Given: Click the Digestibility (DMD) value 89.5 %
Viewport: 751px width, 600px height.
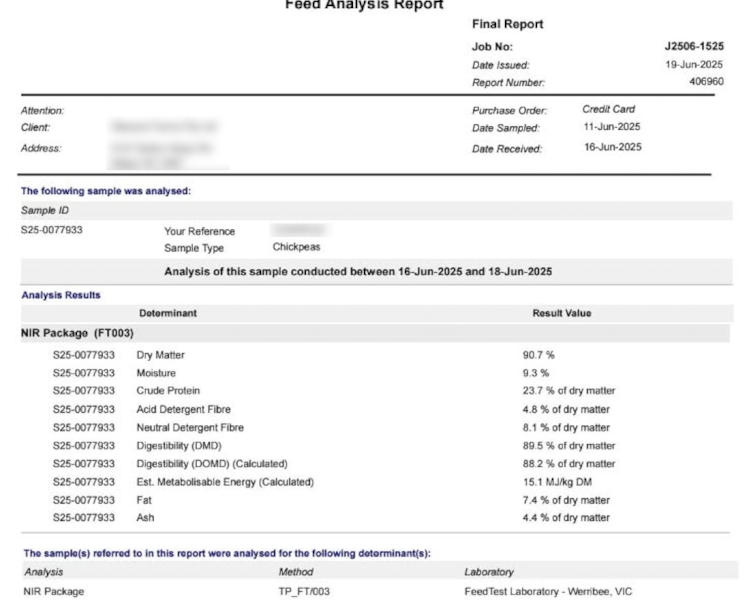Looking at the screenshot, I should [x=568, y=445].
